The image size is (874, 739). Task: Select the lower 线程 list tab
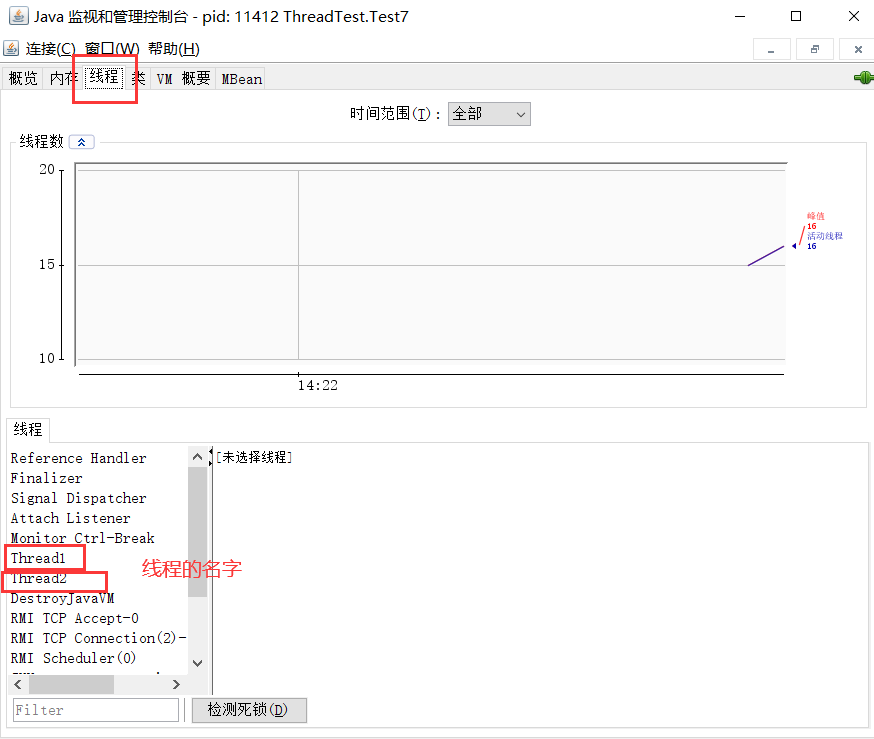[28, 430]
